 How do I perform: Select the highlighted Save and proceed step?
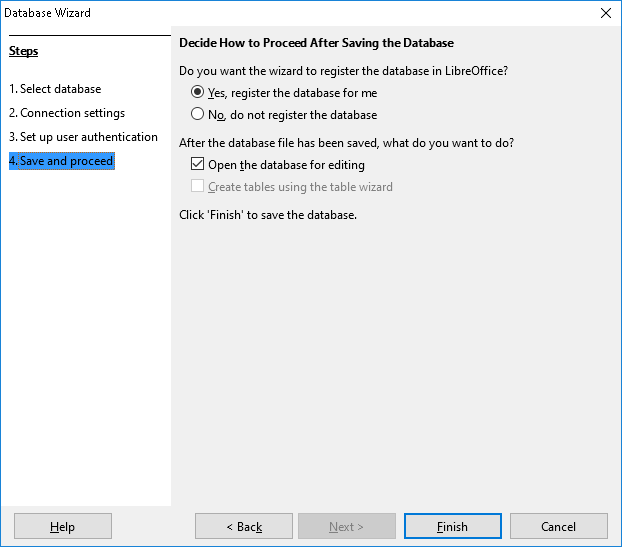click(62, 161)
